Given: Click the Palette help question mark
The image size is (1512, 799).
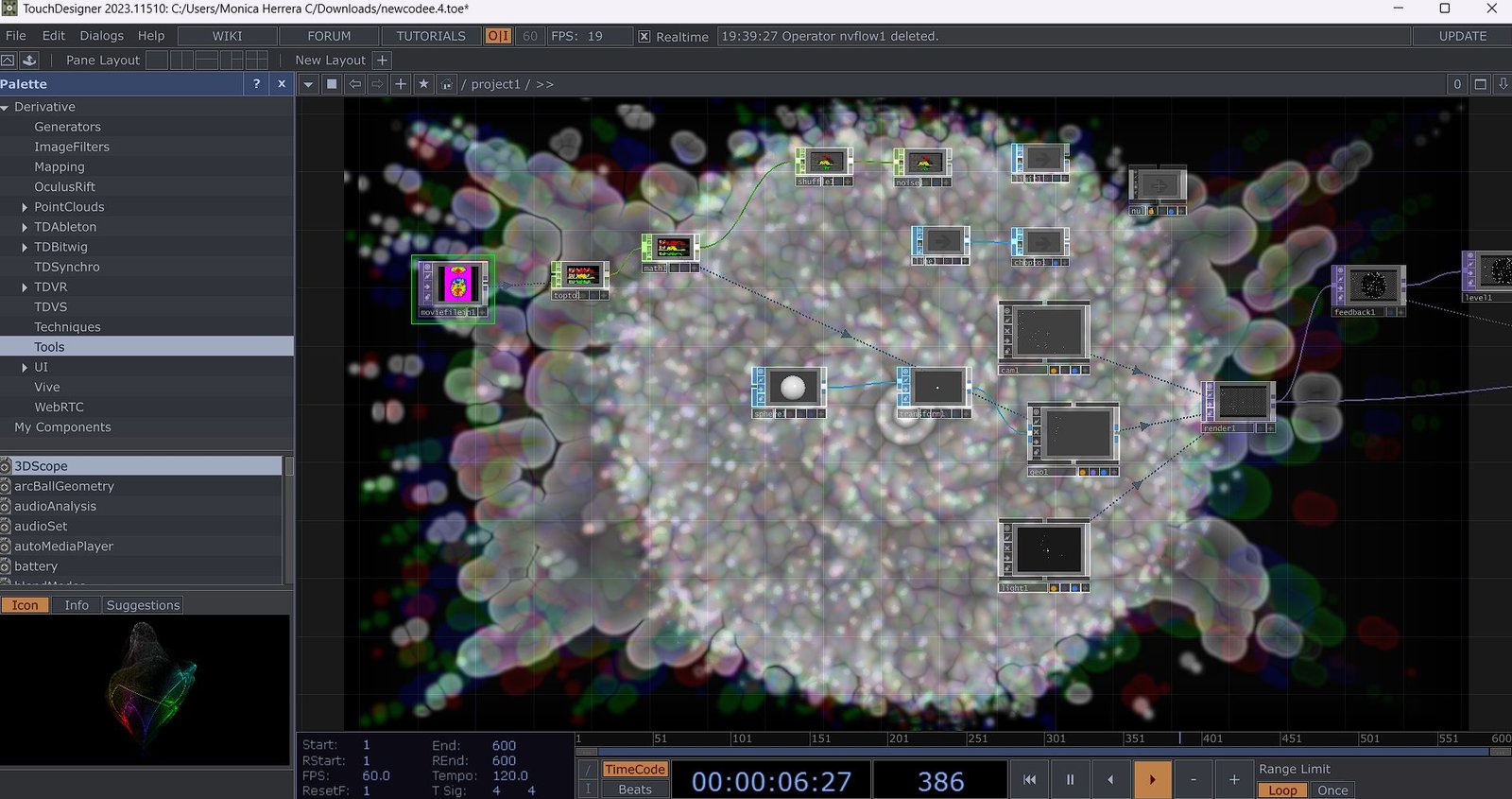Looking at the screenshot, I should (256, 84).
